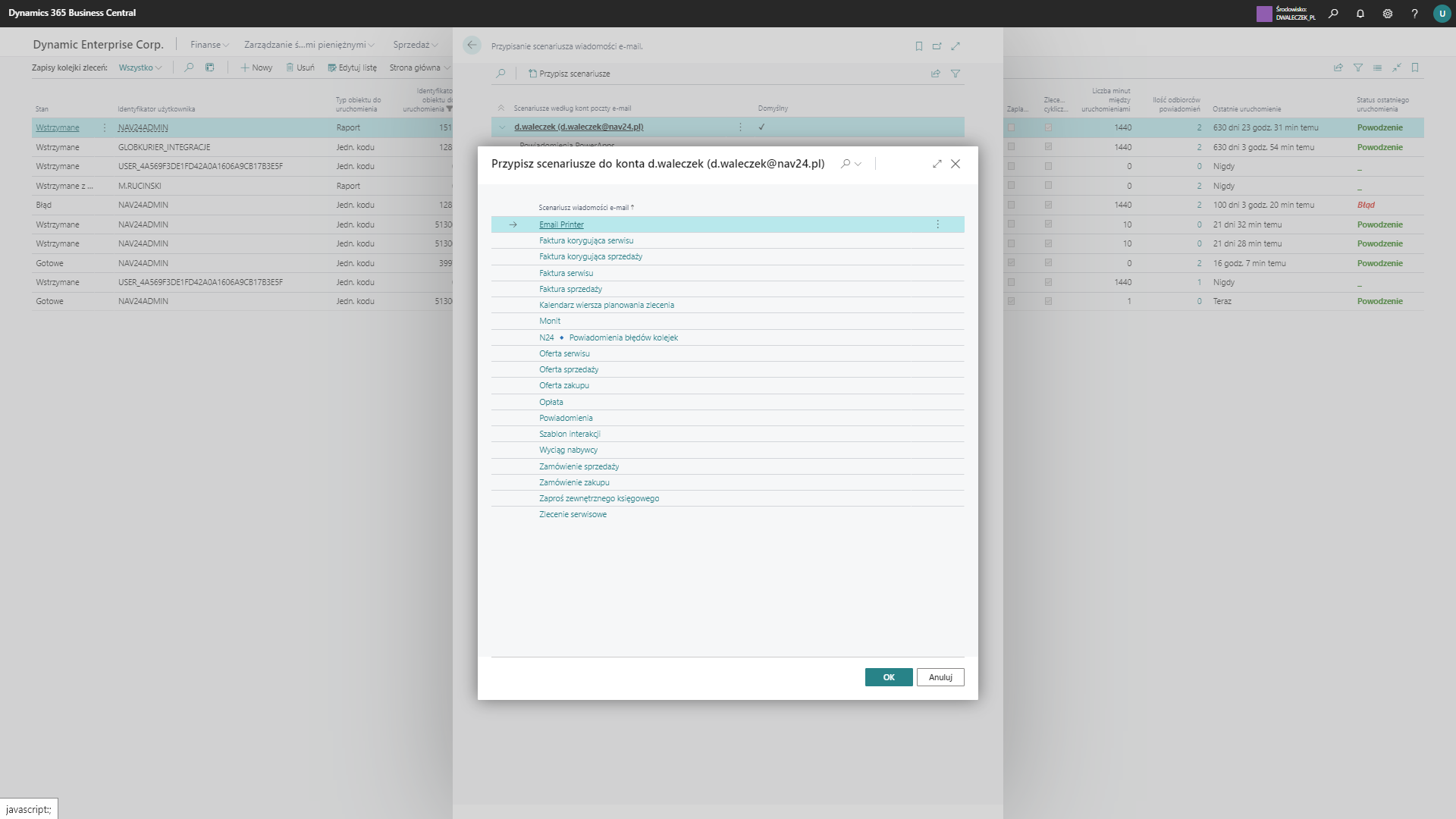The width and height of the screenshot is (1456, 819).
Task: Sort by Scenariusz wiadomości e-mail column
Action: coord(586,208)
